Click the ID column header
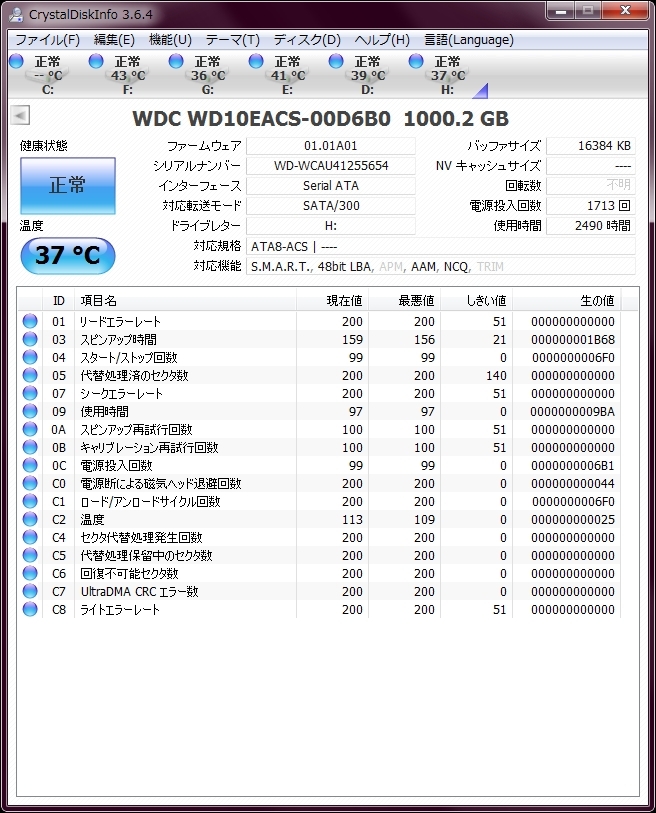This screenshot has width=656, height=813. 59,301
